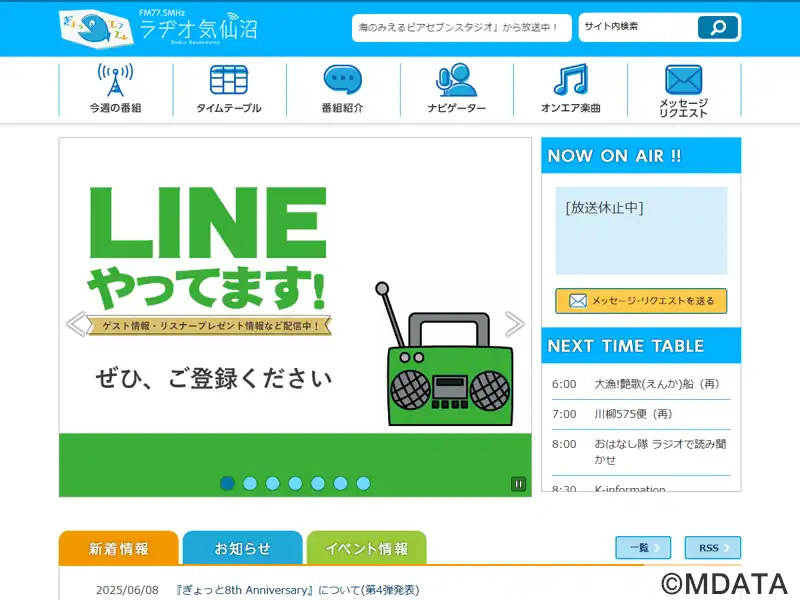Click the magnifier search button

coord(718,28)
